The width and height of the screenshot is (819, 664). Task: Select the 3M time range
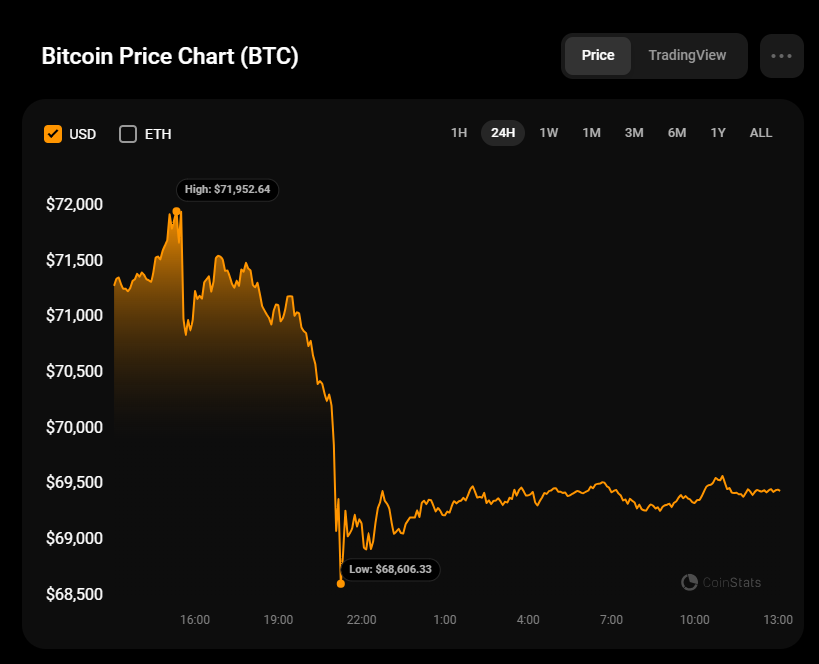[x=634, y=133]
